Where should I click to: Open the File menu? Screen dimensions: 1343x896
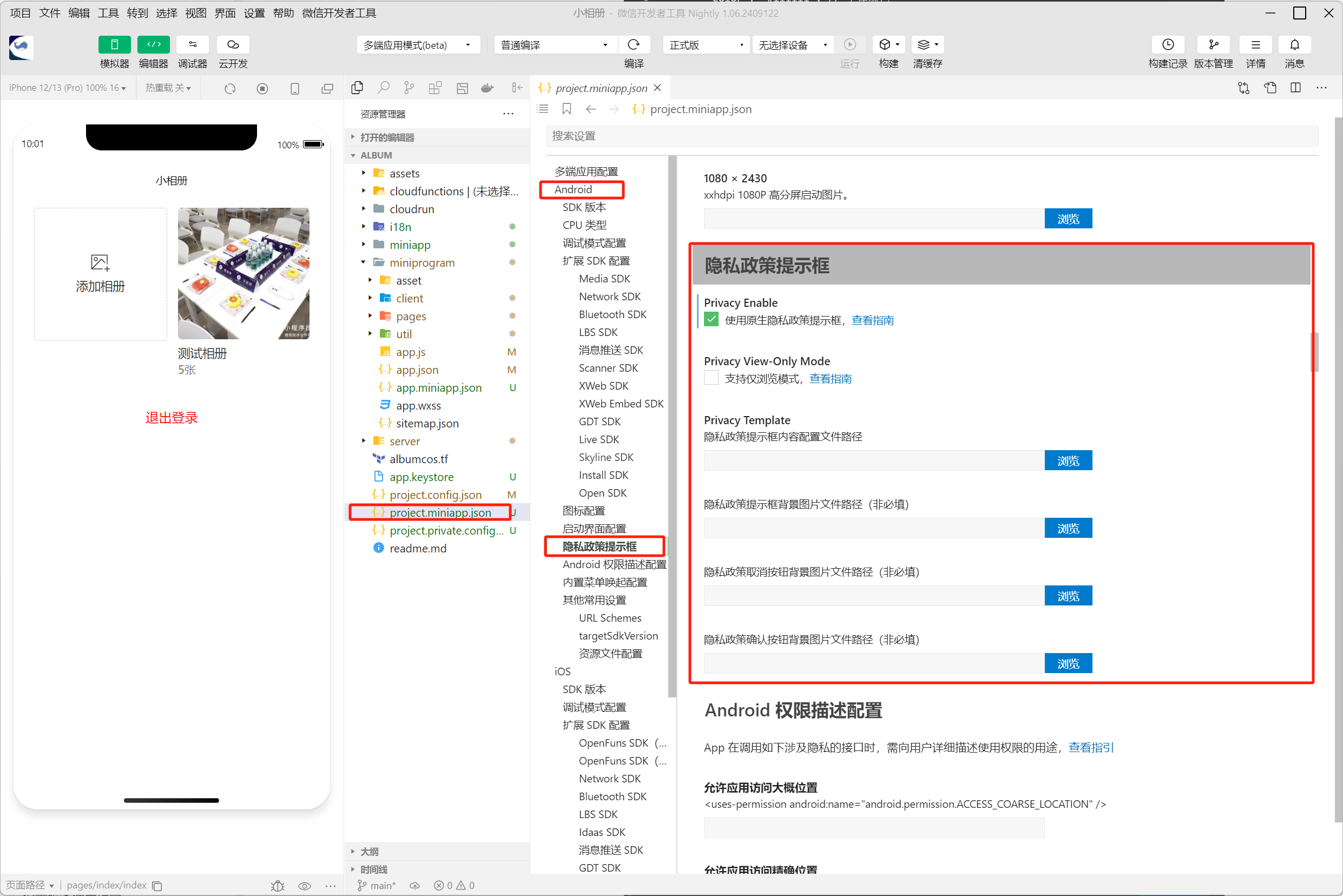coord(49,13)
